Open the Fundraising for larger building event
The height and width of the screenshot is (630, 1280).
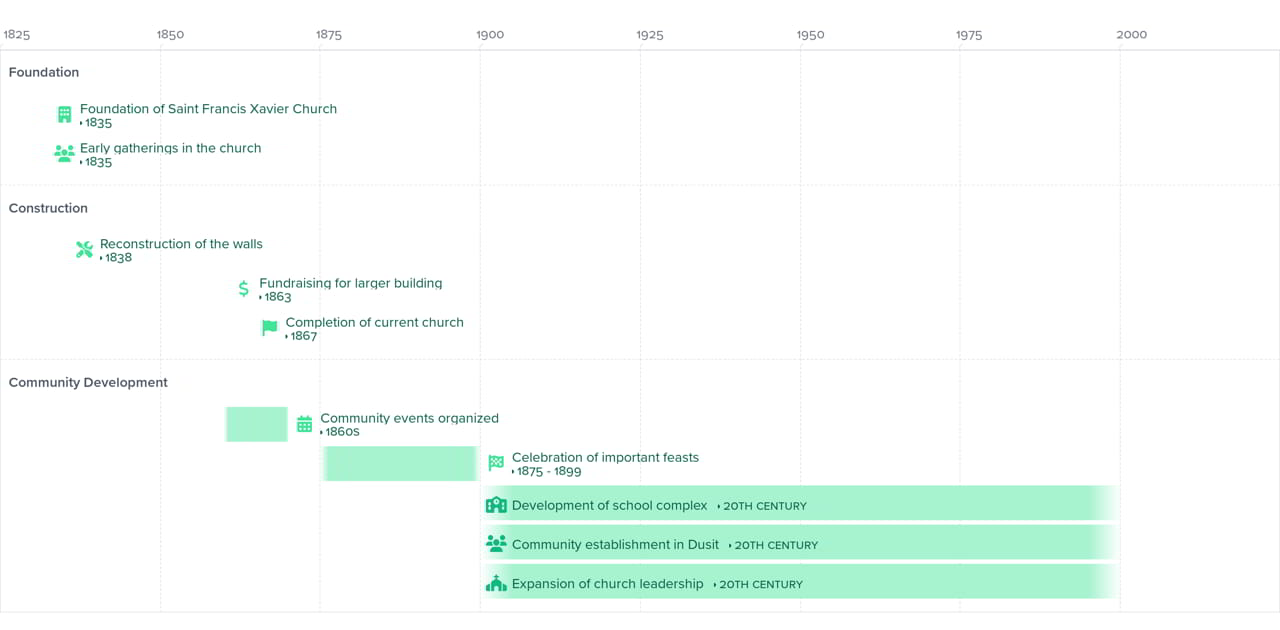click(x=350, y=283)
